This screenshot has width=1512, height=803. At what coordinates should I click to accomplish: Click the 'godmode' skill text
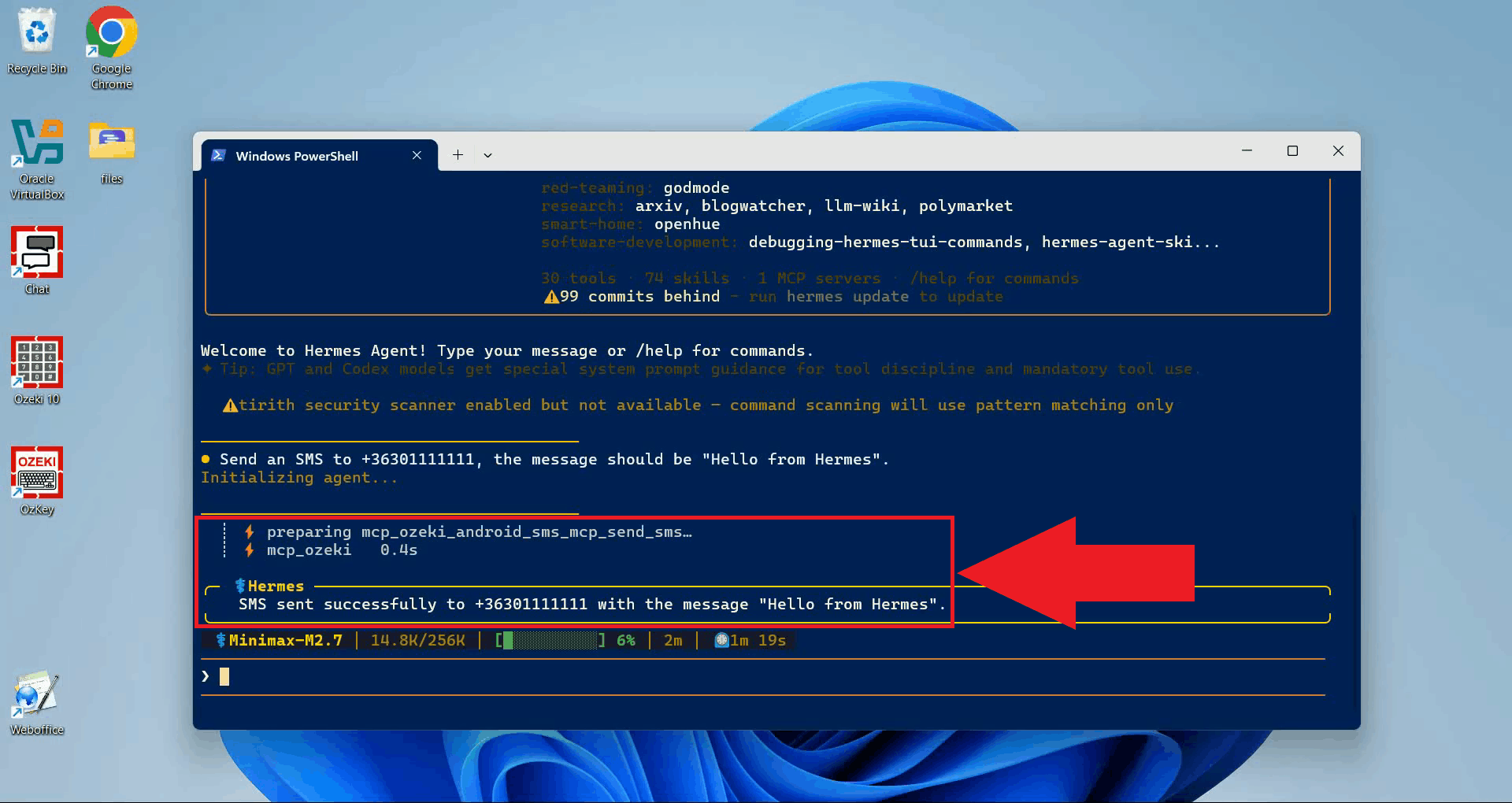[x=696, y=187]
